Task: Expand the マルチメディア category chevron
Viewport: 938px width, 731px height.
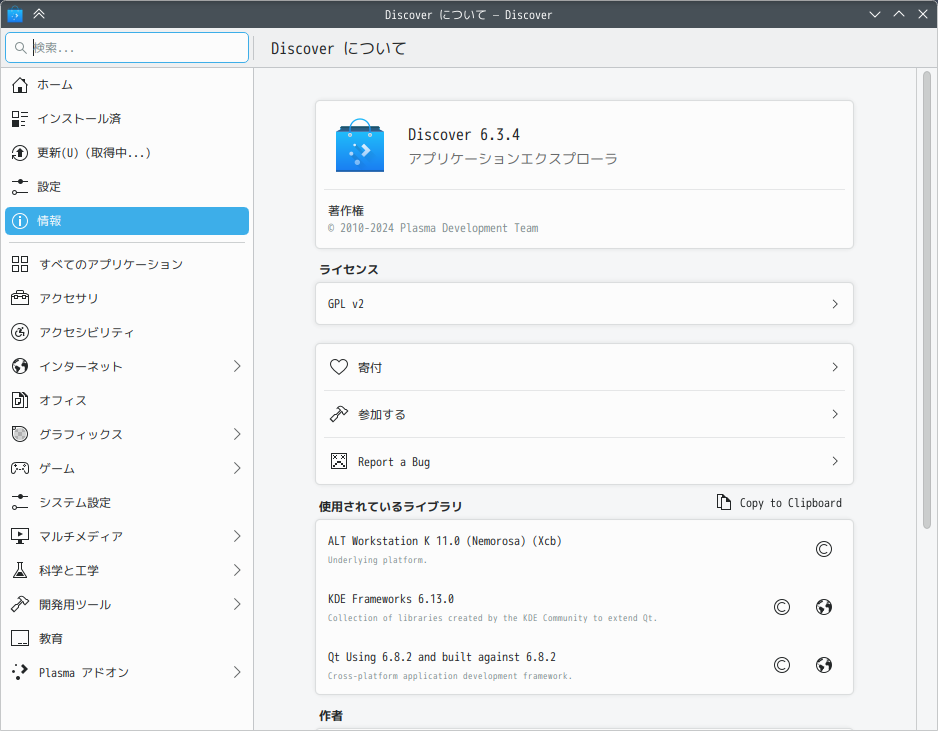Action: click(x=237, y=536)
